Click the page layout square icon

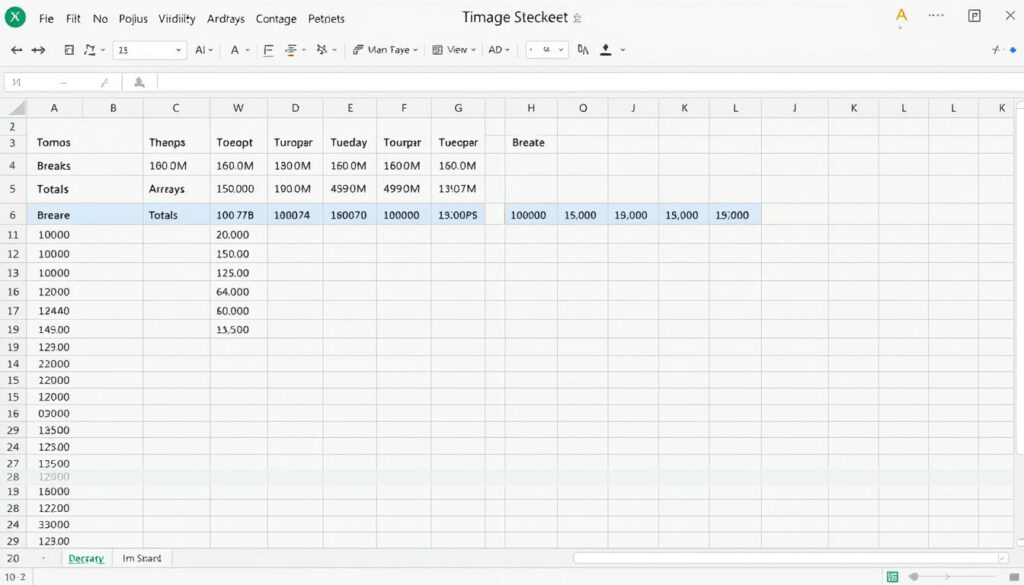point(69,50)
